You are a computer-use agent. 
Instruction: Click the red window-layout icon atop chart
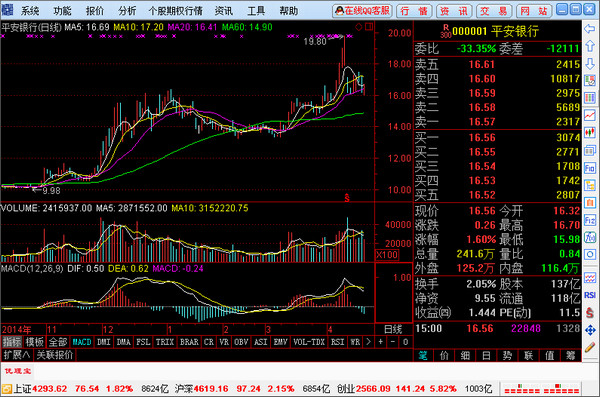[x=369, y=27]
